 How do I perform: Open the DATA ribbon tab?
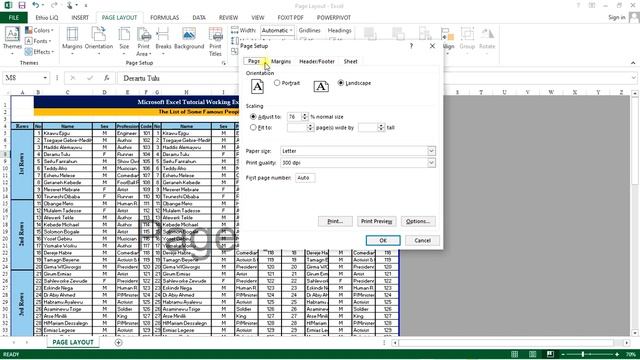tap(199, 18)
